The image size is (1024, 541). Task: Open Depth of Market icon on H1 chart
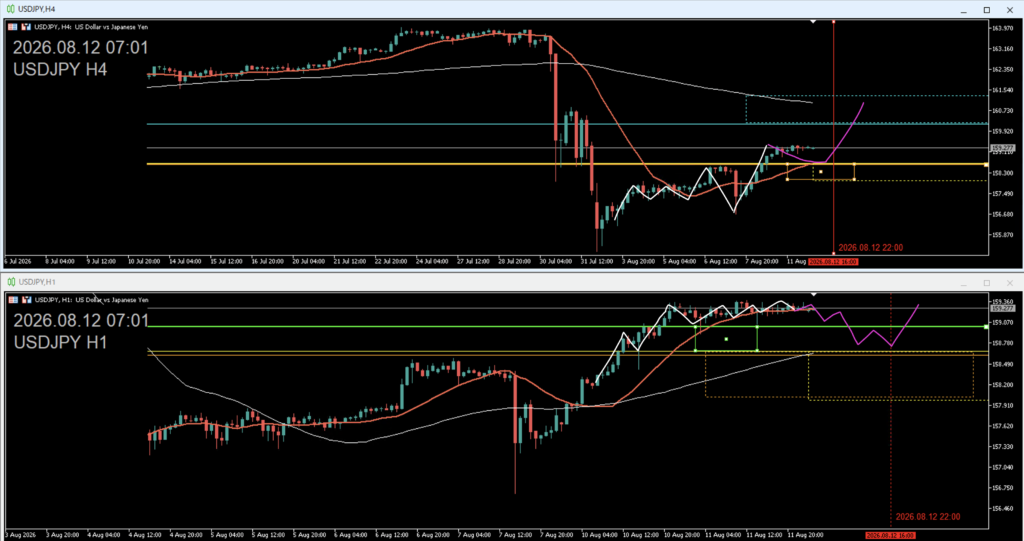(26, 300)
